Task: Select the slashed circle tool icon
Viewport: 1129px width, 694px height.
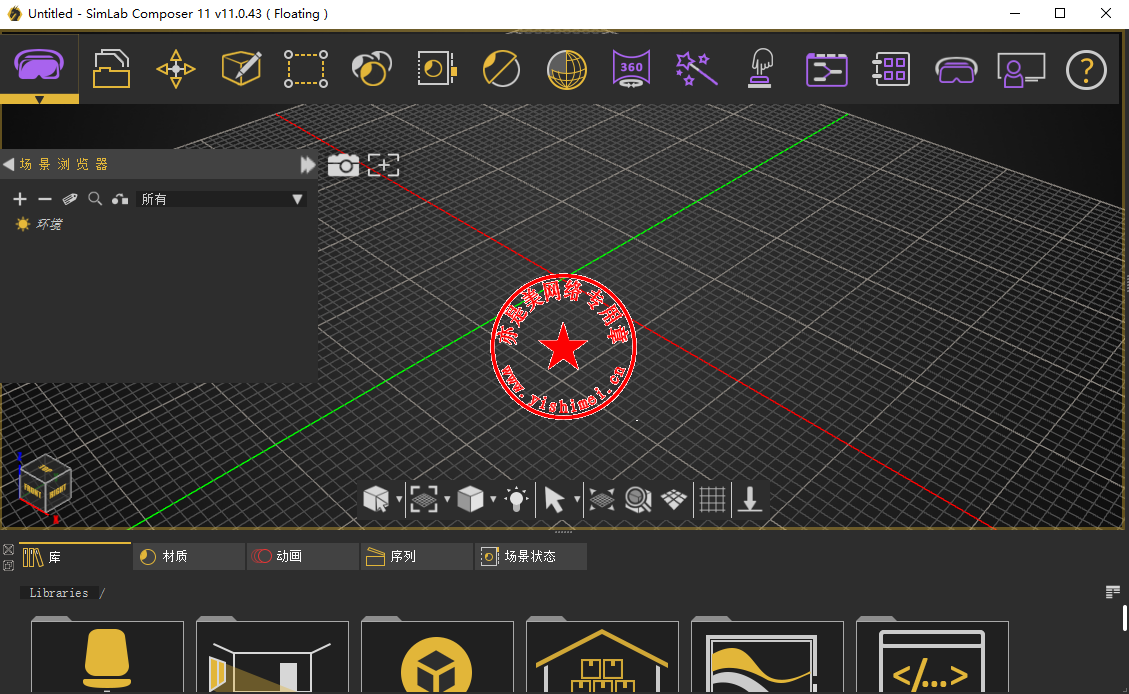Action: pyautogui.click(x=501, y=69)
